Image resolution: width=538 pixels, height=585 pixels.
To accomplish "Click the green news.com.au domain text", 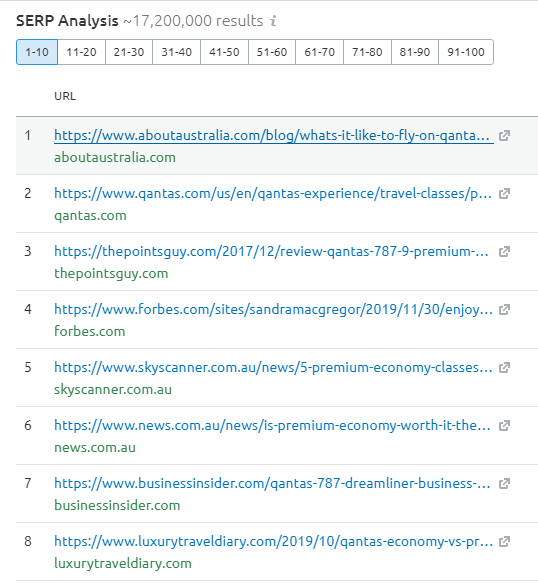I will 95,447.
